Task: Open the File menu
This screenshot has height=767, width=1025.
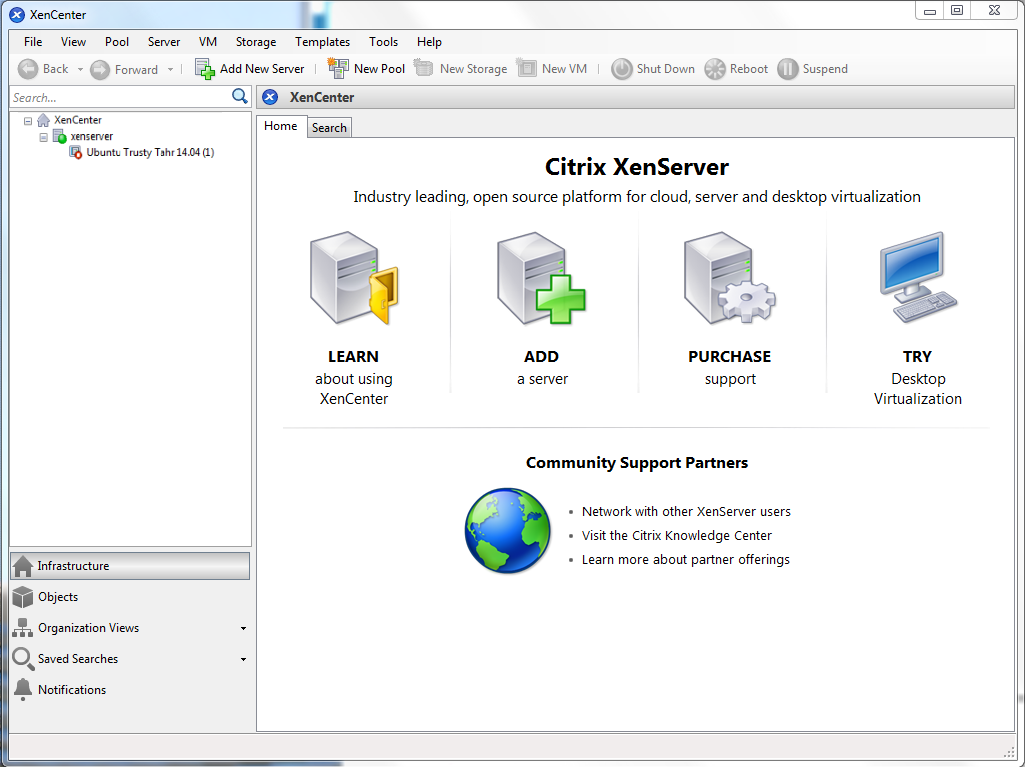Action: point(33,42)
